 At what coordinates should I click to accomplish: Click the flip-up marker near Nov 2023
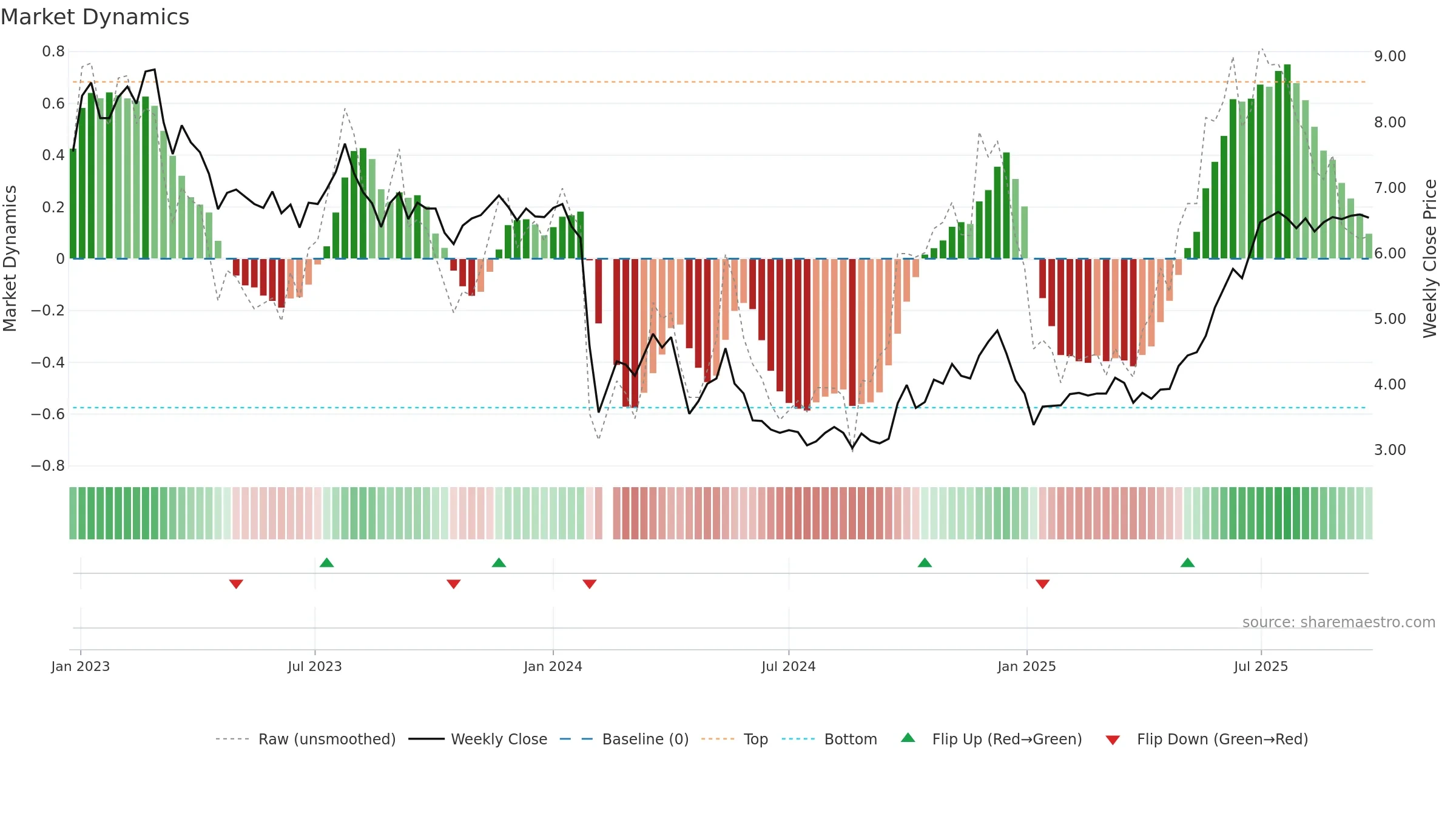499,562
